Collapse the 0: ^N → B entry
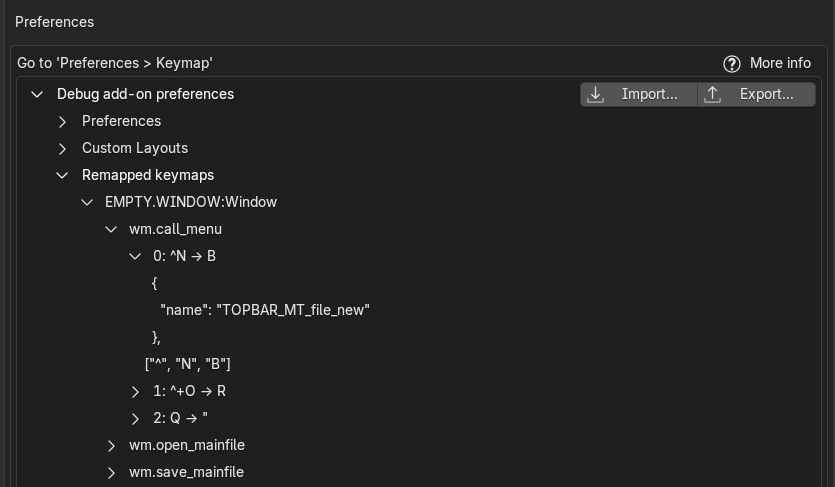 pos(135,257)
